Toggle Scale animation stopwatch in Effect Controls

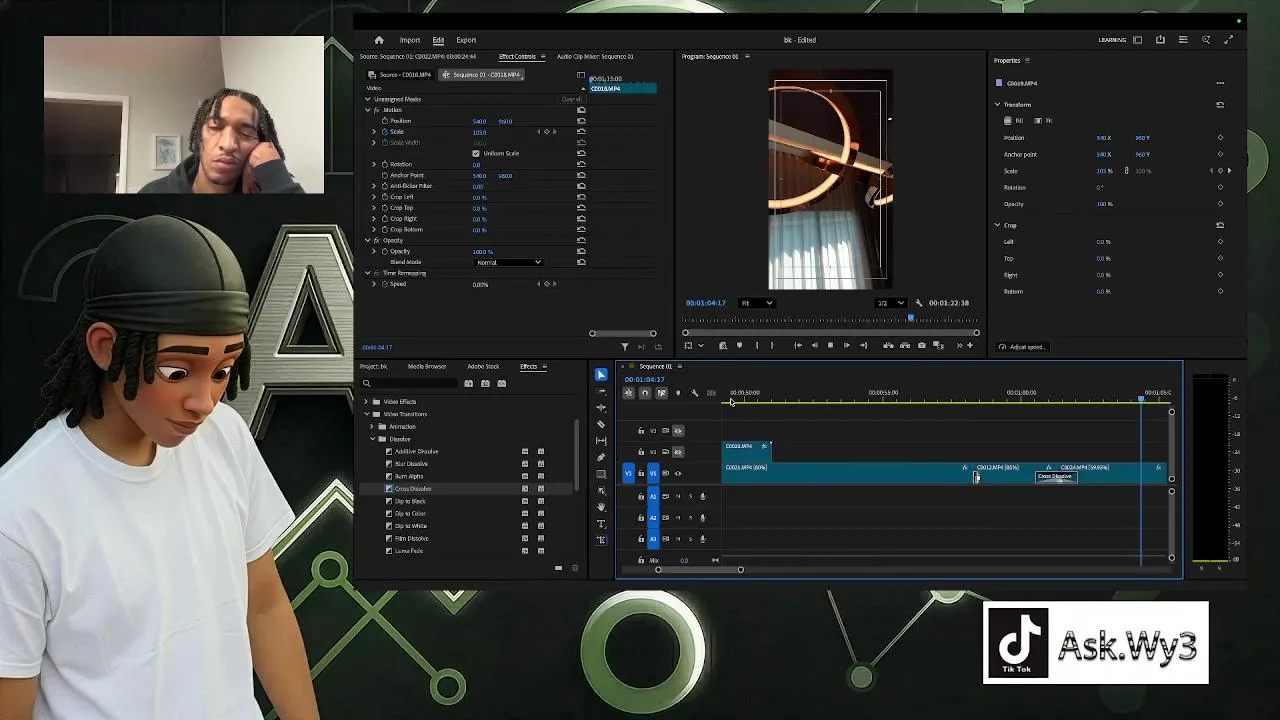[383, 132]
